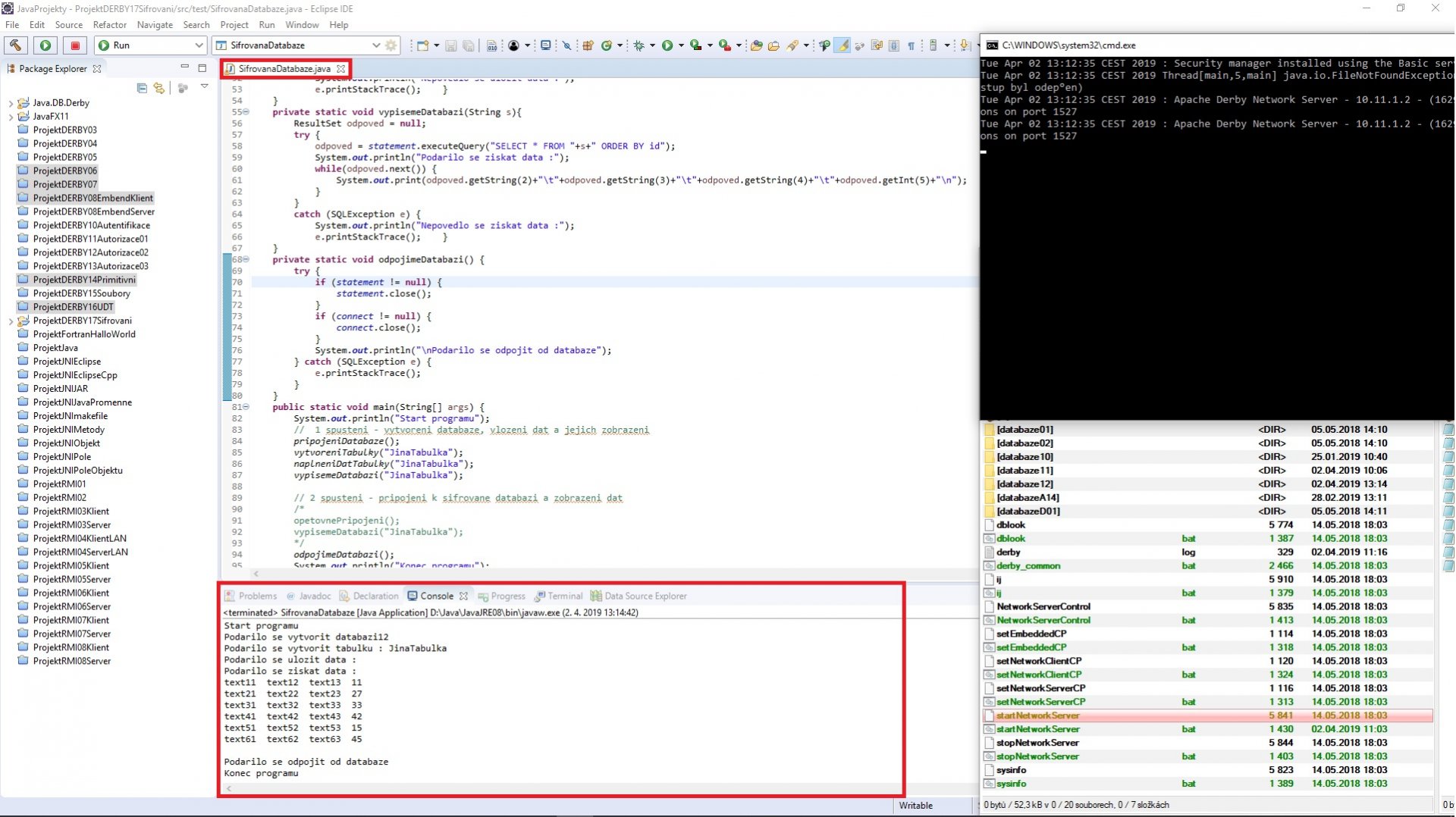Click Collapse All in Package Explorer
Image resolution: width=1456 pixels, height=817 pixels.
(142, 88)
